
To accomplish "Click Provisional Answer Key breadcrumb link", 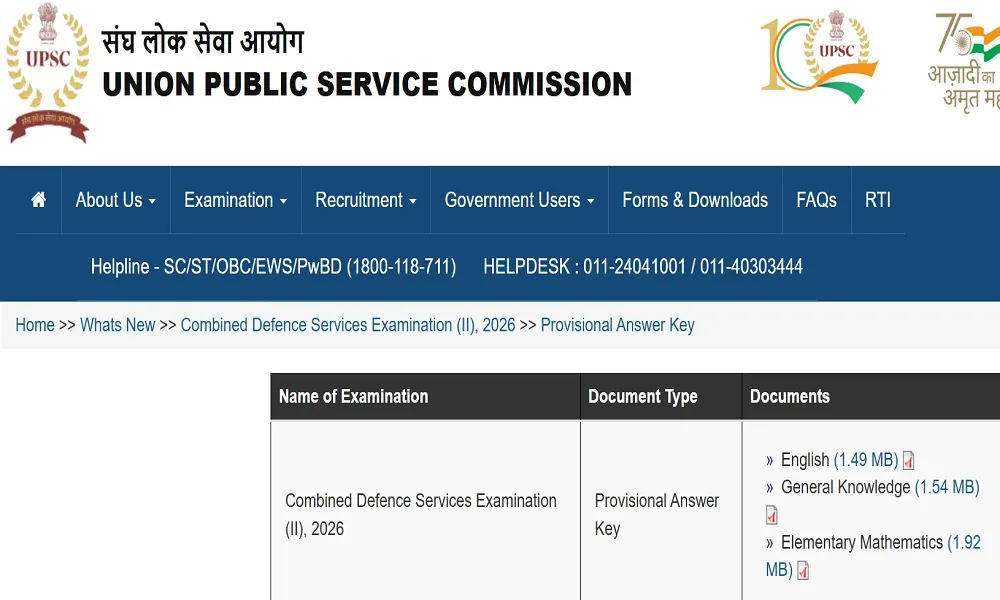I will tap(617, 325).
